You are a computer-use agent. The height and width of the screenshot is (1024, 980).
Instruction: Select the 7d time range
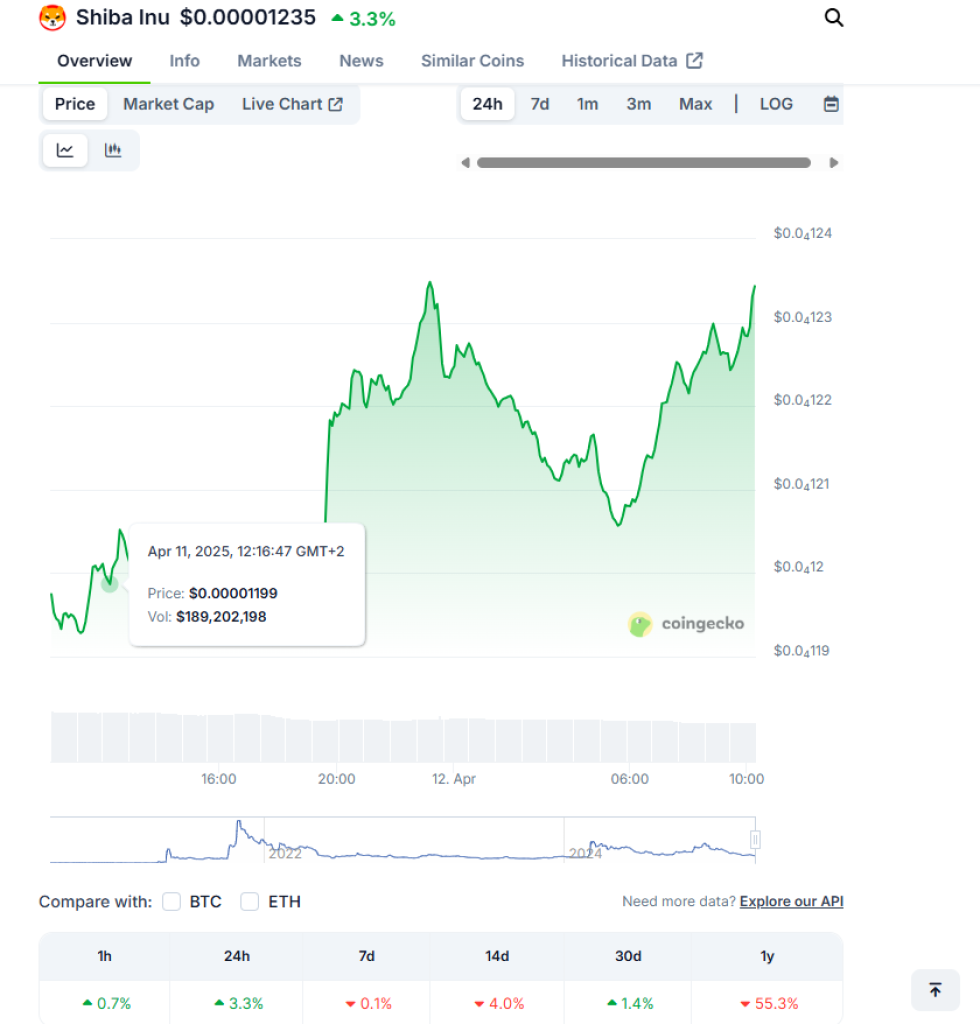tap(540, 104)
